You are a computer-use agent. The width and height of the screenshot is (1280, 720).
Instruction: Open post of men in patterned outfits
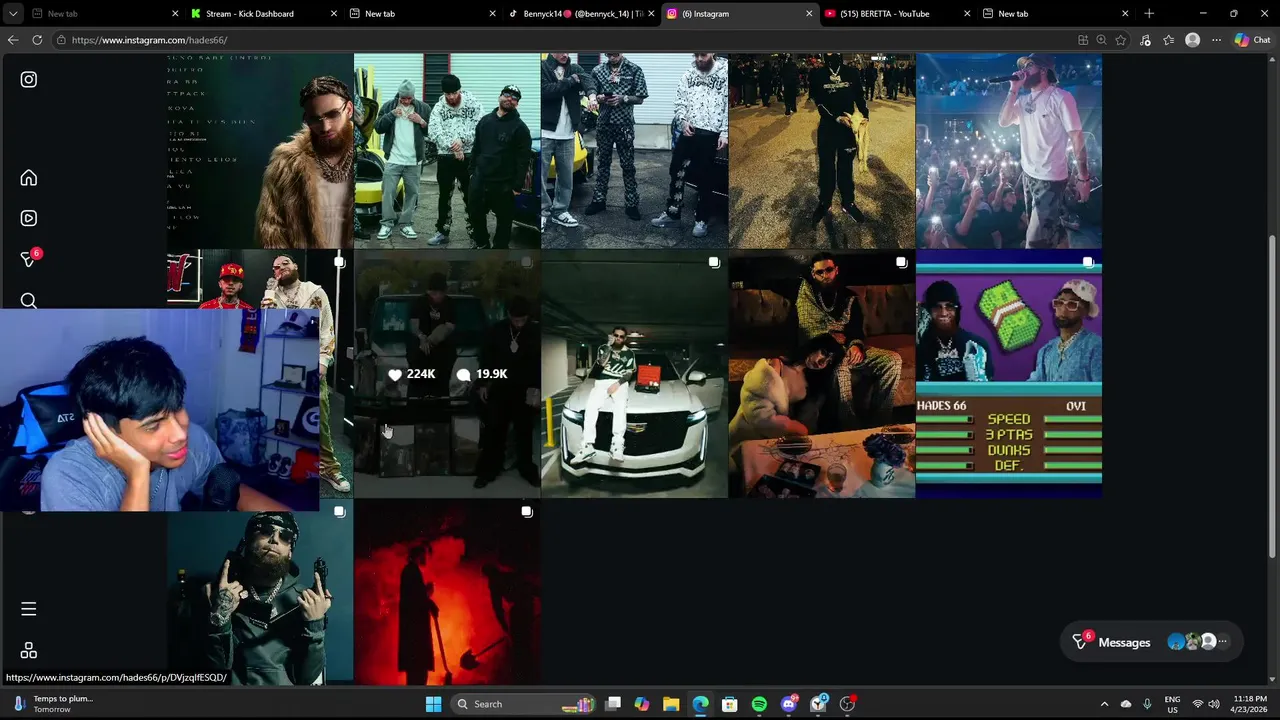[634, 150]
